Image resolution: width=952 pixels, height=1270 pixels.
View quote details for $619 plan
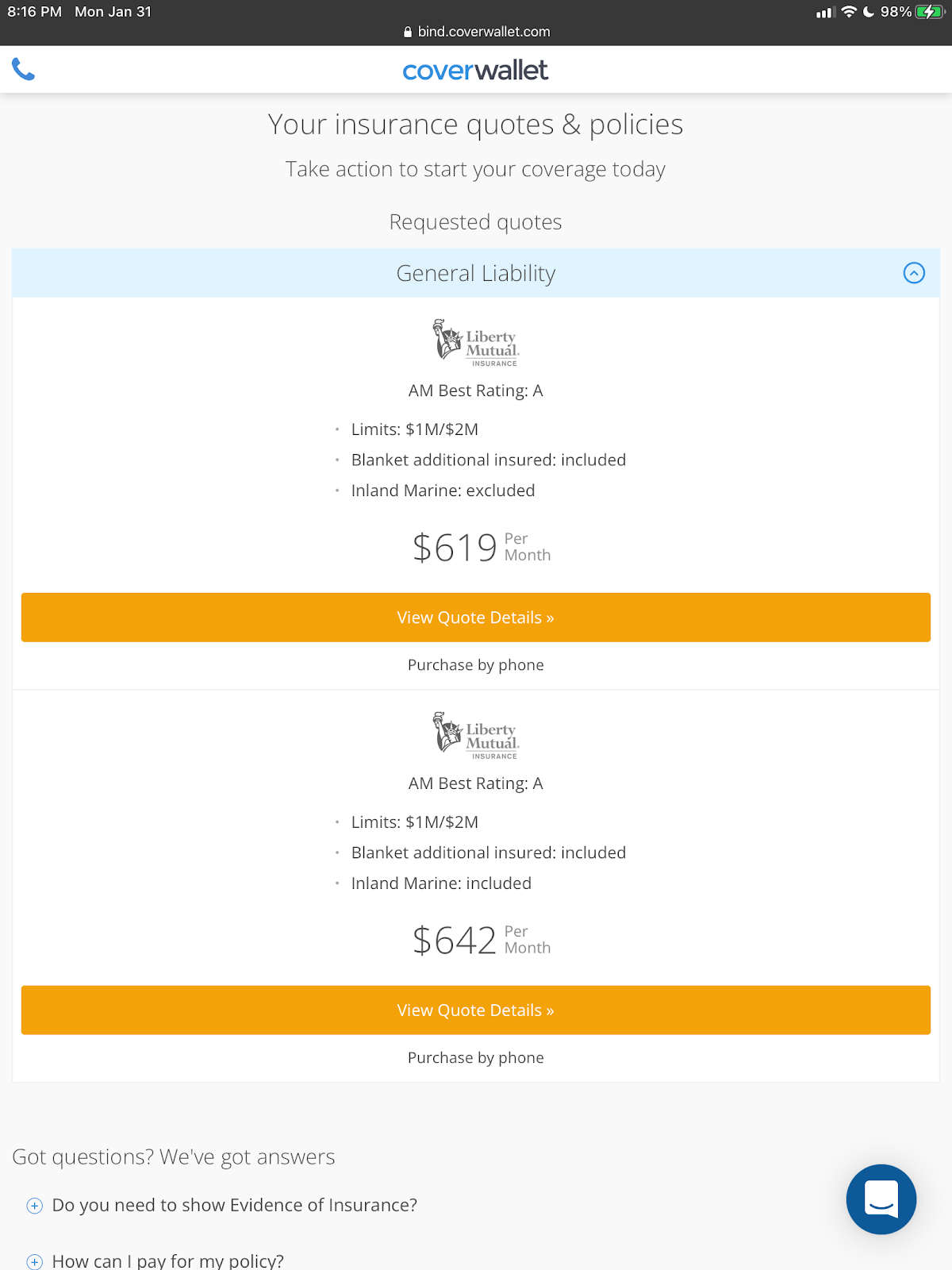476,618
